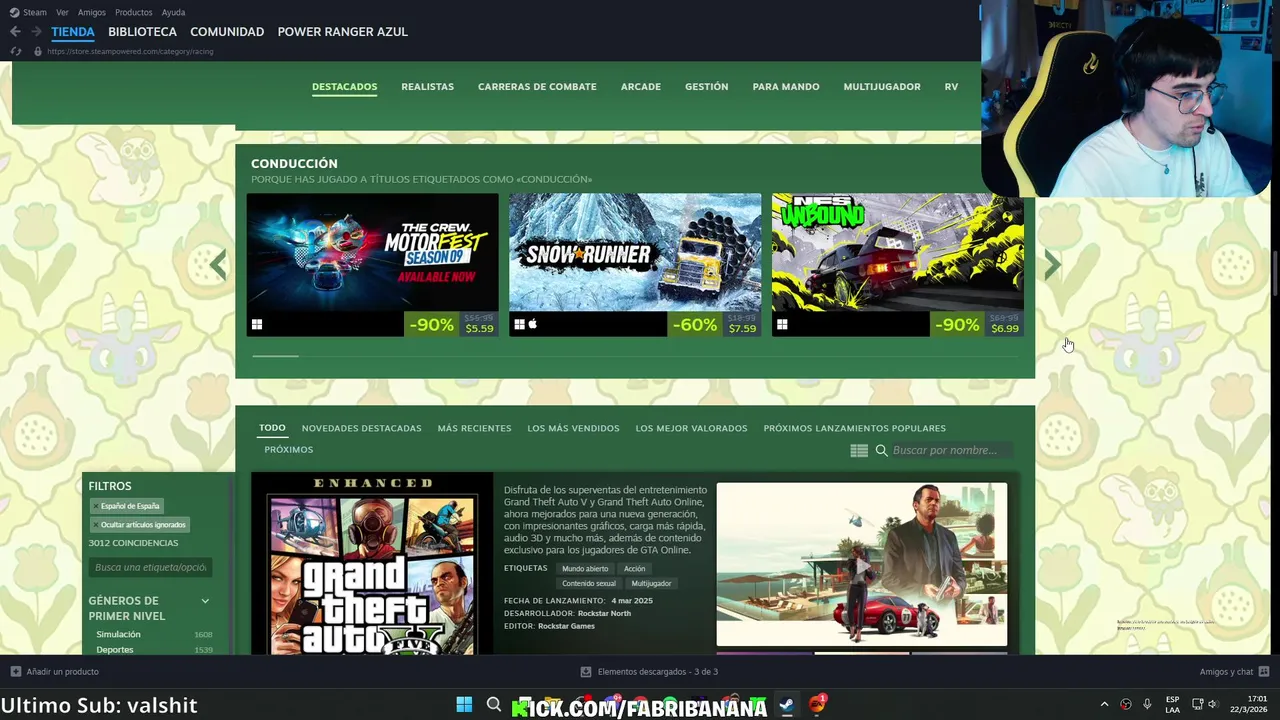Switch to the PRÓXIMOS tab
1280x720 pixels.
click(x=289, y=450)
